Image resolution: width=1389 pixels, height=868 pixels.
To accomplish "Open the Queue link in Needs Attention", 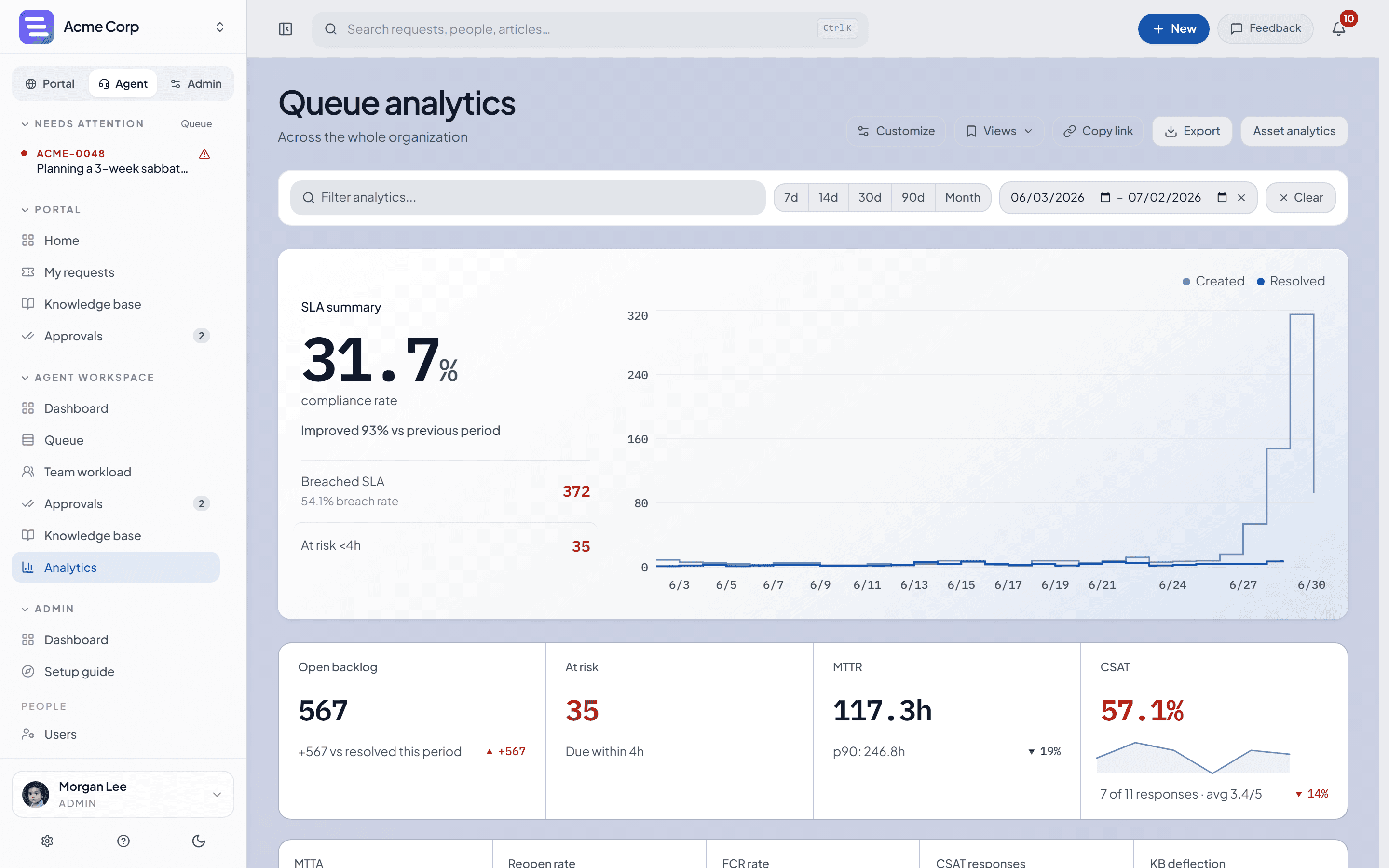I will [196, 124].
